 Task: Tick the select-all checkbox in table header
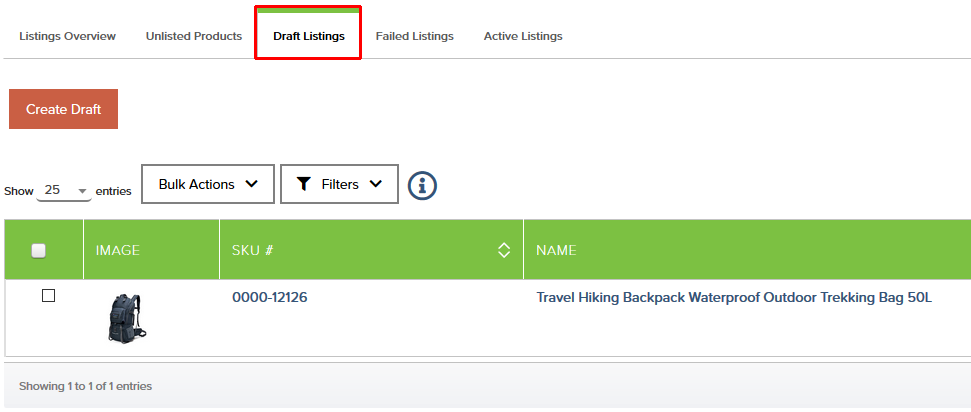click(x=39, y=250)
